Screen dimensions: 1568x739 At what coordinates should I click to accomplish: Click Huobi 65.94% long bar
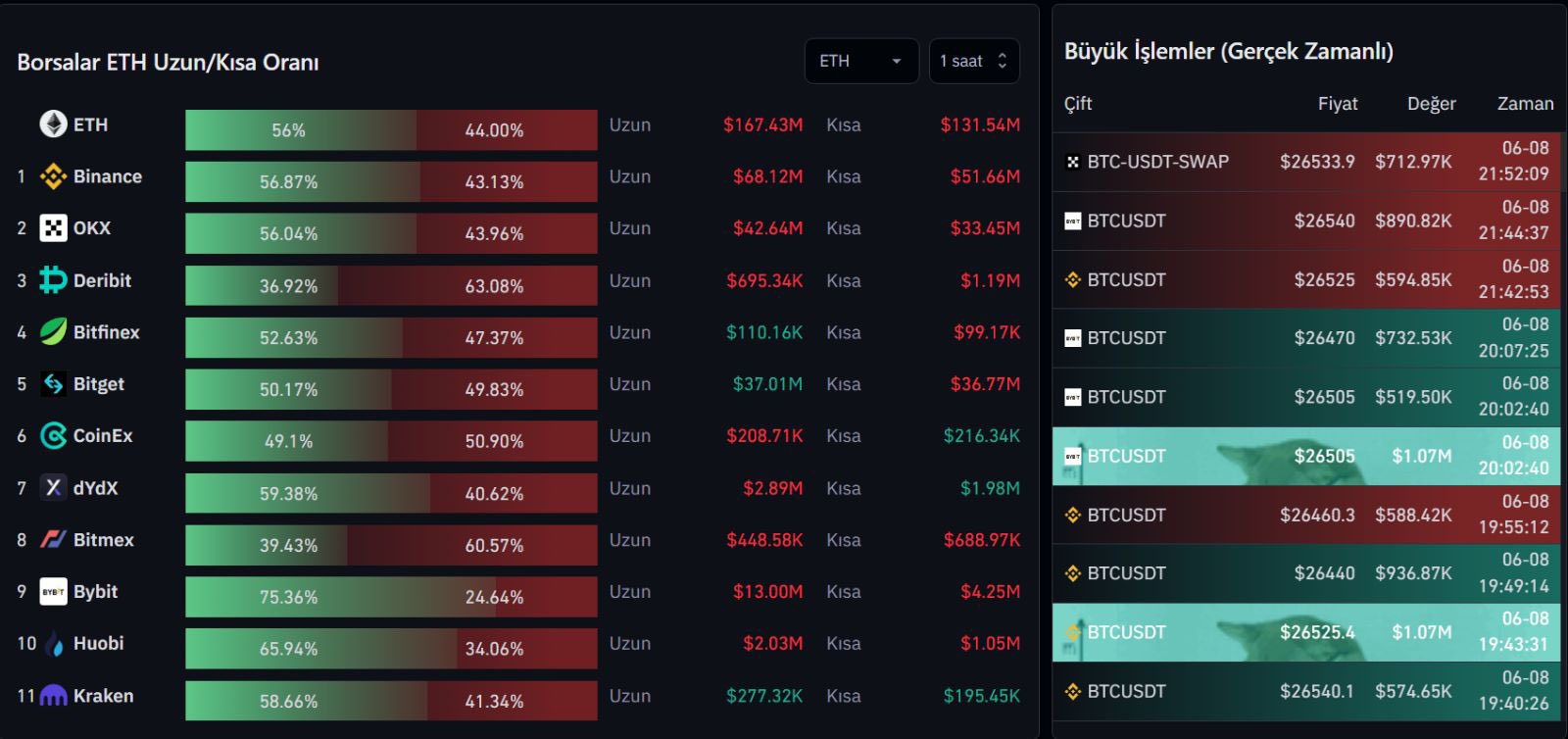click(x=320, y=648)
